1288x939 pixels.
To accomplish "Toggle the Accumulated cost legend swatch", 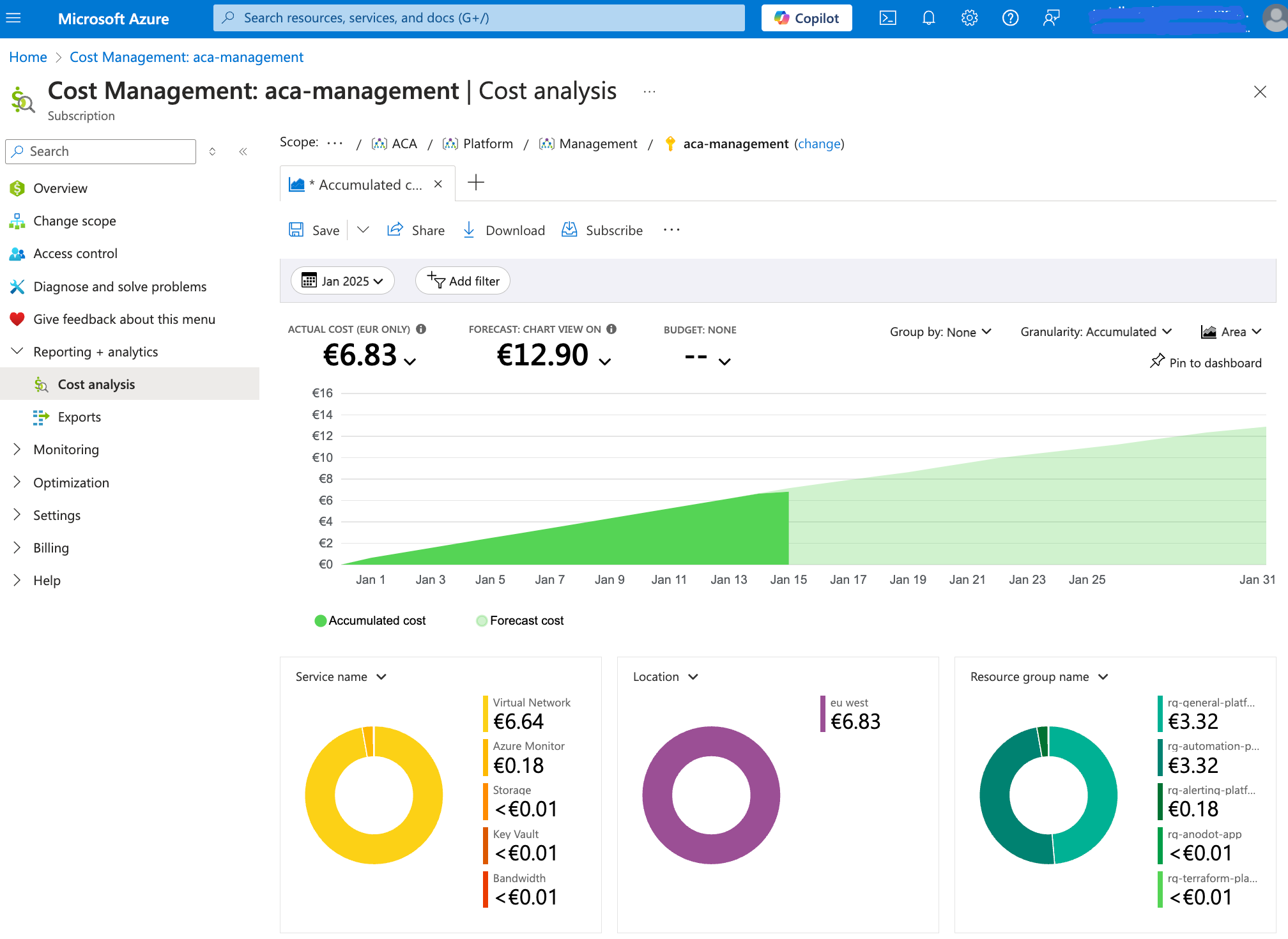I will click(320, 621).
